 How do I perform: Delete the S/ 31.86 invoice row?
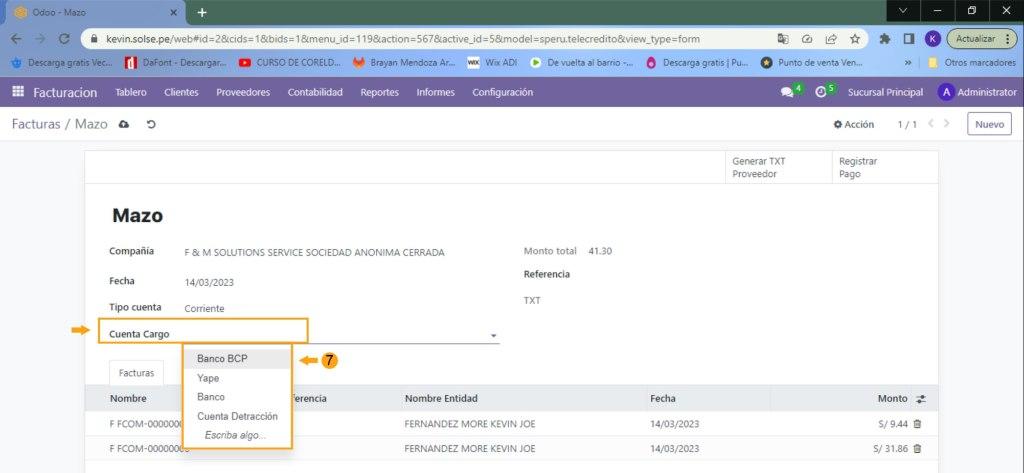[917, 450]
